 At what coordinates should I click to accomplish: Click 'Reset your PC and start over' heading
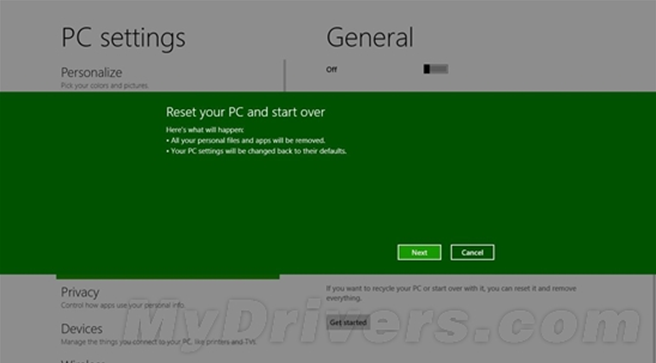point(245,112)
